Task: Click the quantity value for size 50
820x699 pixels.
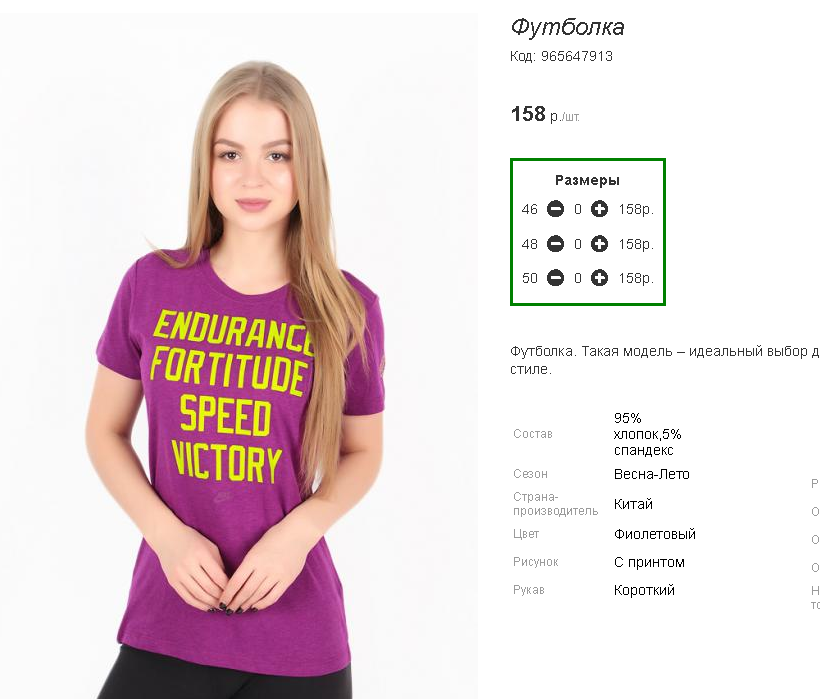Action: coord(577,278)
